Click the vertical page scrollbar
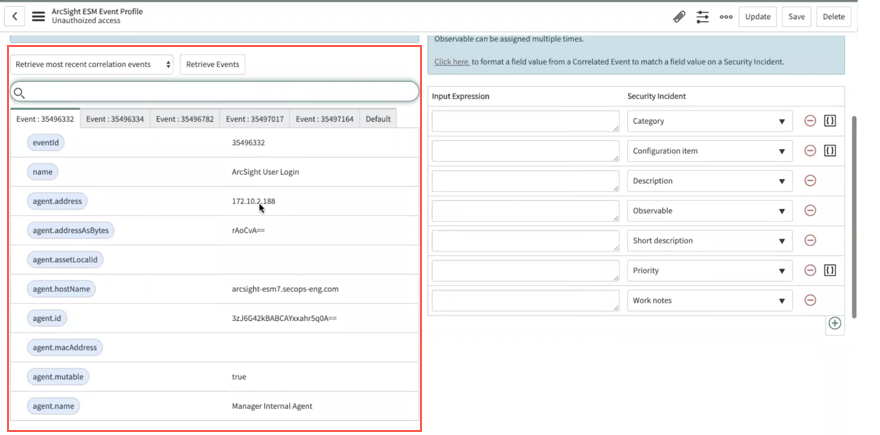This screenshot has width=880, height=435. pos(855,217)
